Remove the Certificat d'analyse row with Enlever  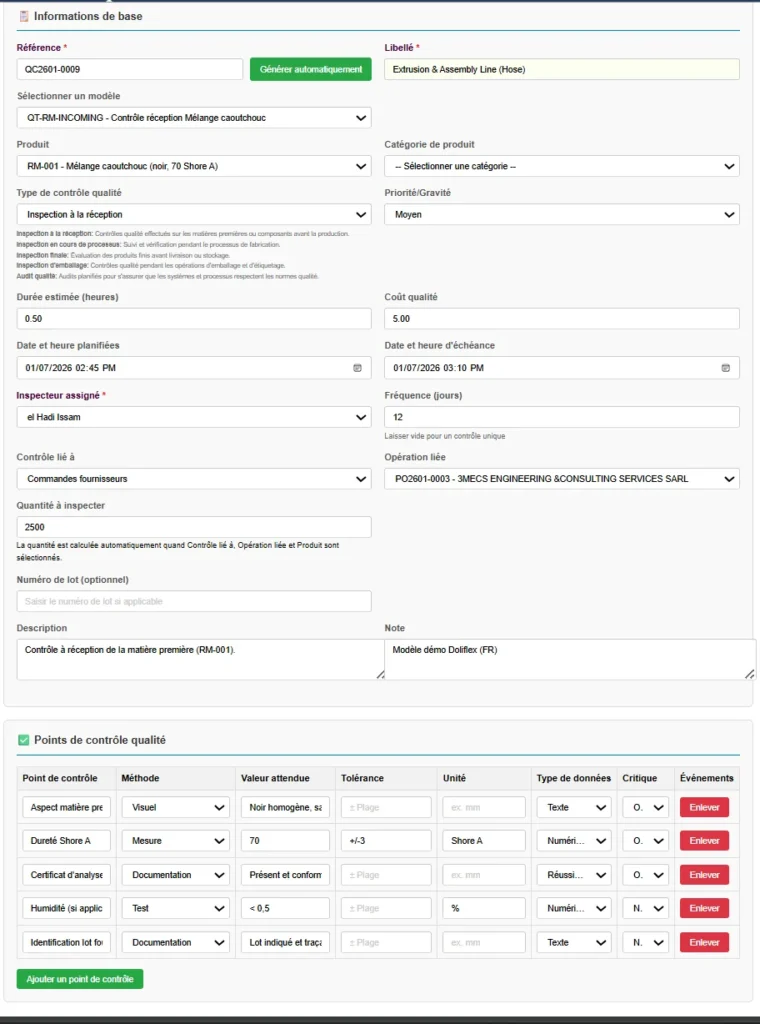pos(703,874)
